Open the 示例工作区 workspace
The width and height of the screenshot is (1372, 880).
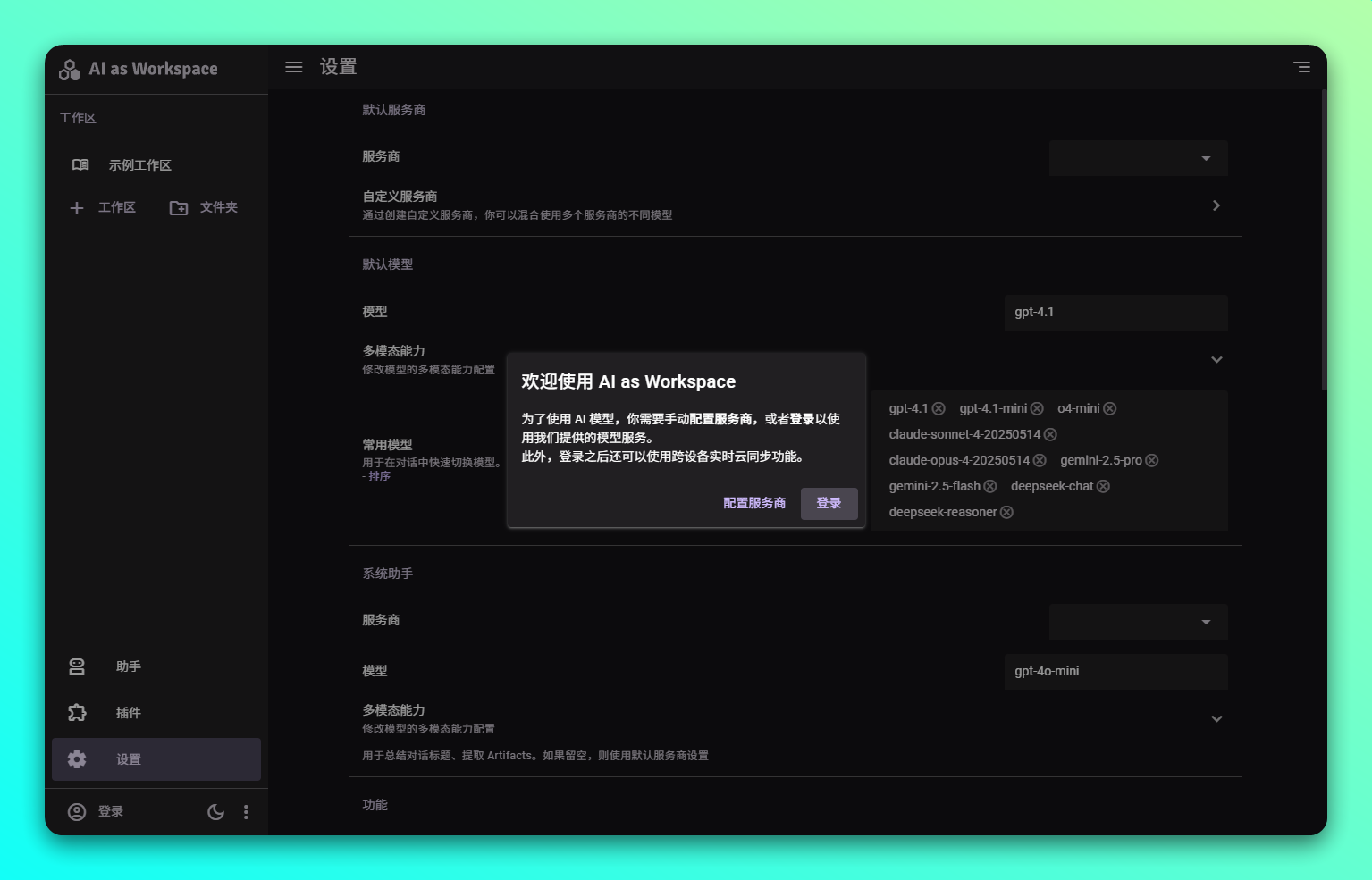click(156, 164)
